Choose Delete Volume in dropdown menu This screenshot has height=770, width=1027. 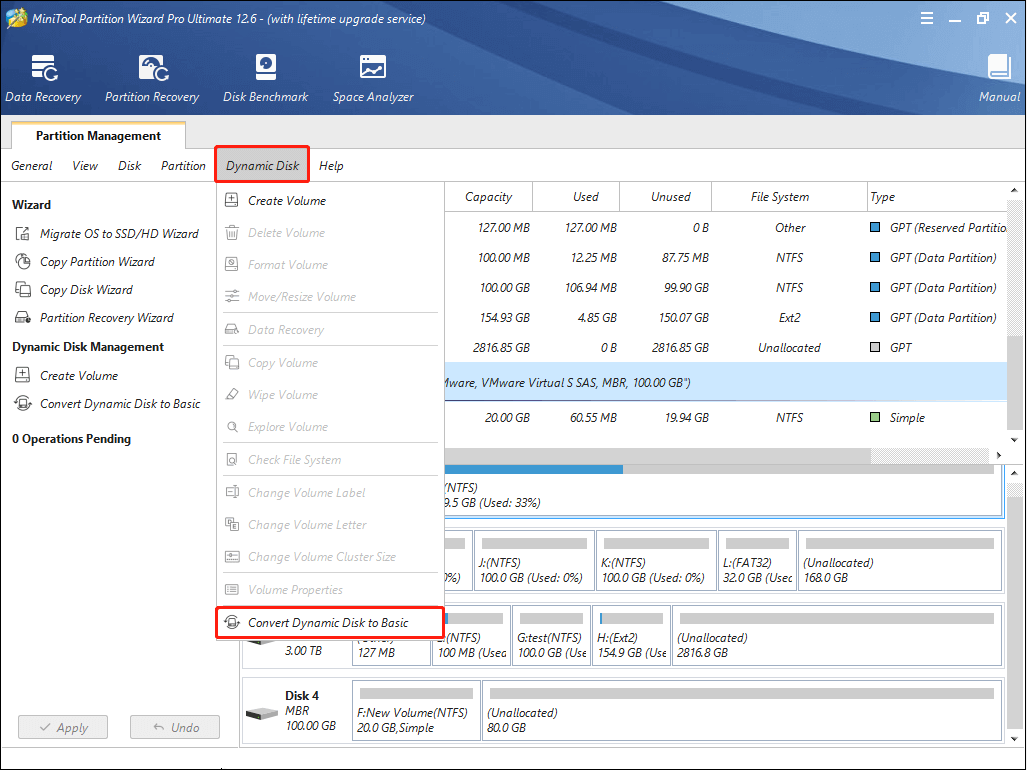click(329, 232)
